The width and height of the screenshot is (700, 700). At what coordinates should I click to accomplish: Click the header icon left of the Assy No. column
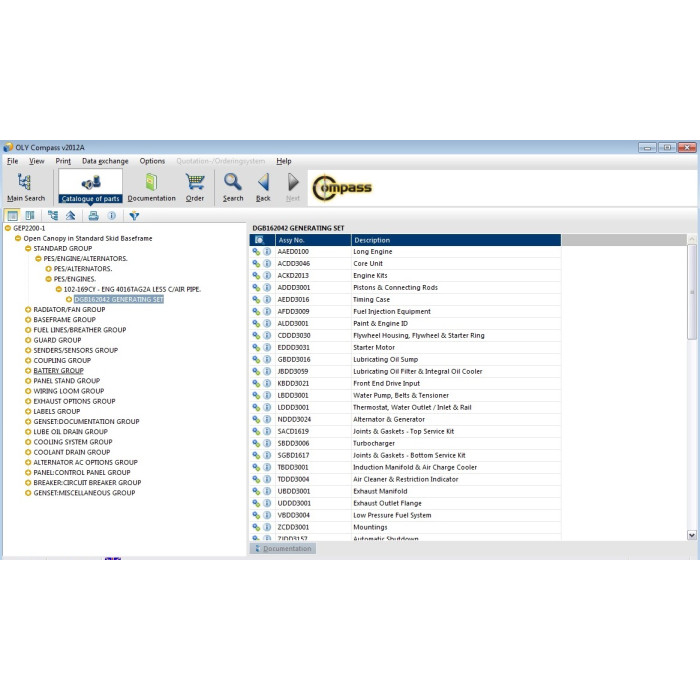(x=259, y=240)
